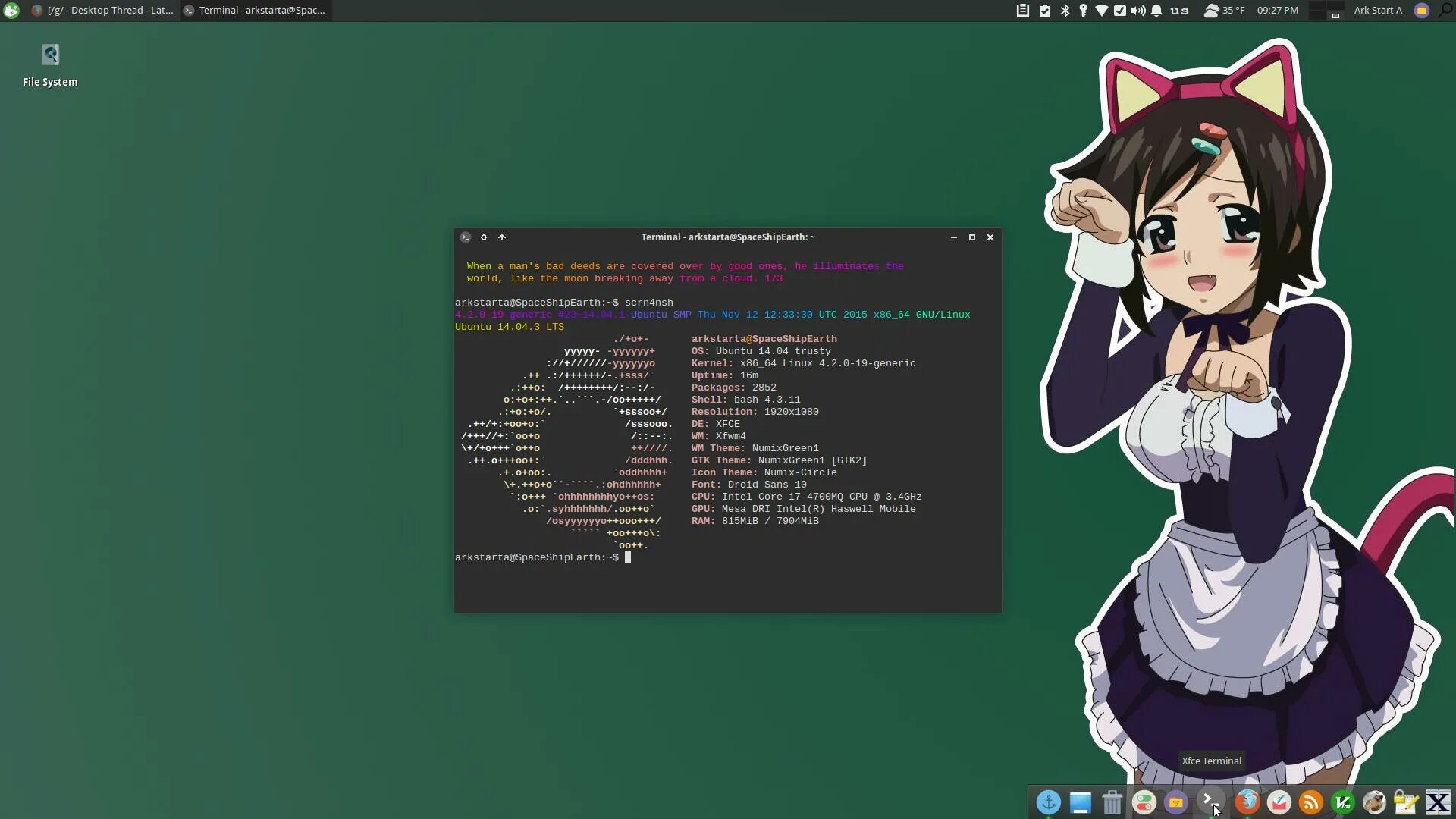Screen dimensions: 1456x819
Task: Open the anchor Docky settings icon
Action: (1049, 802)
